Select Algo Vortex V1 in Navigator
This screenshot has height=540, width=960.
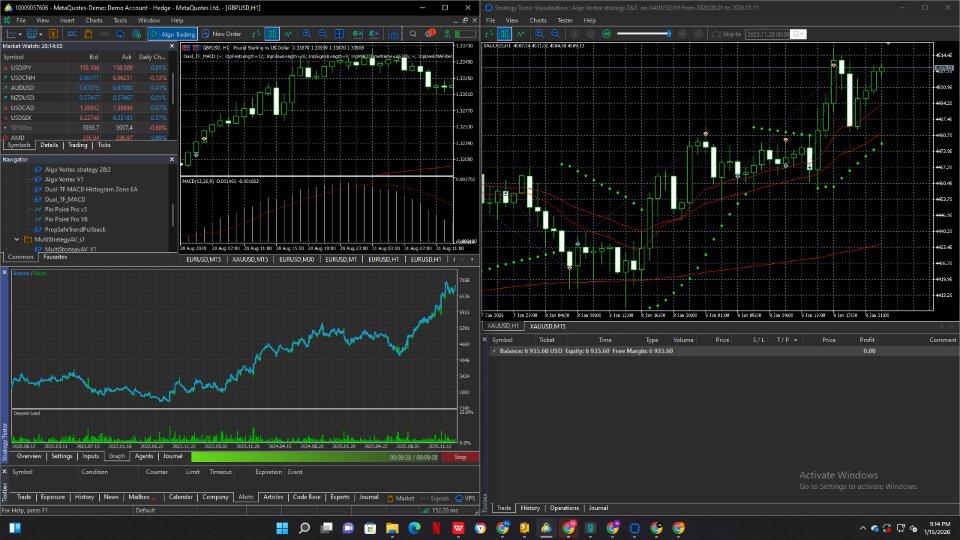64,179
